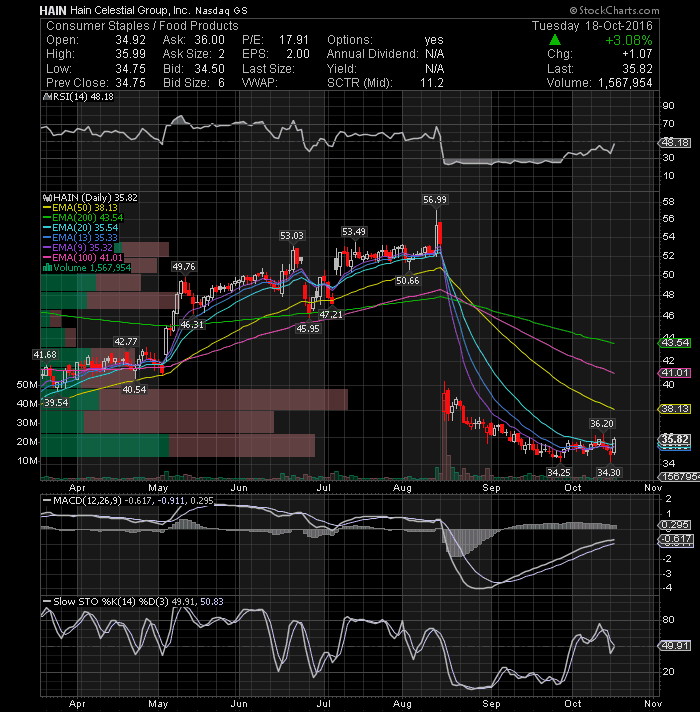Click the 41.68 price label at left
The width and height of the screenshot is (700, 712).
point(45,355)
